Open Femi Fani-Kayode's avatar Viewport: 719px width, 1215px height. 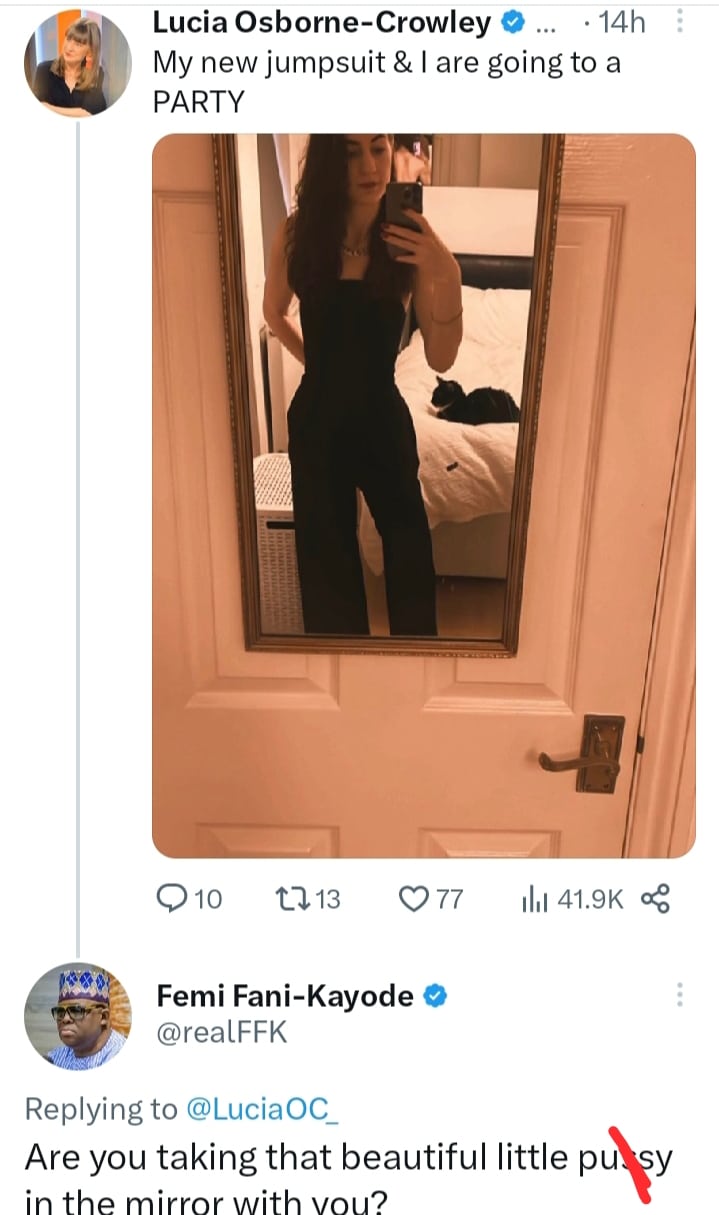pos(77,1016)
